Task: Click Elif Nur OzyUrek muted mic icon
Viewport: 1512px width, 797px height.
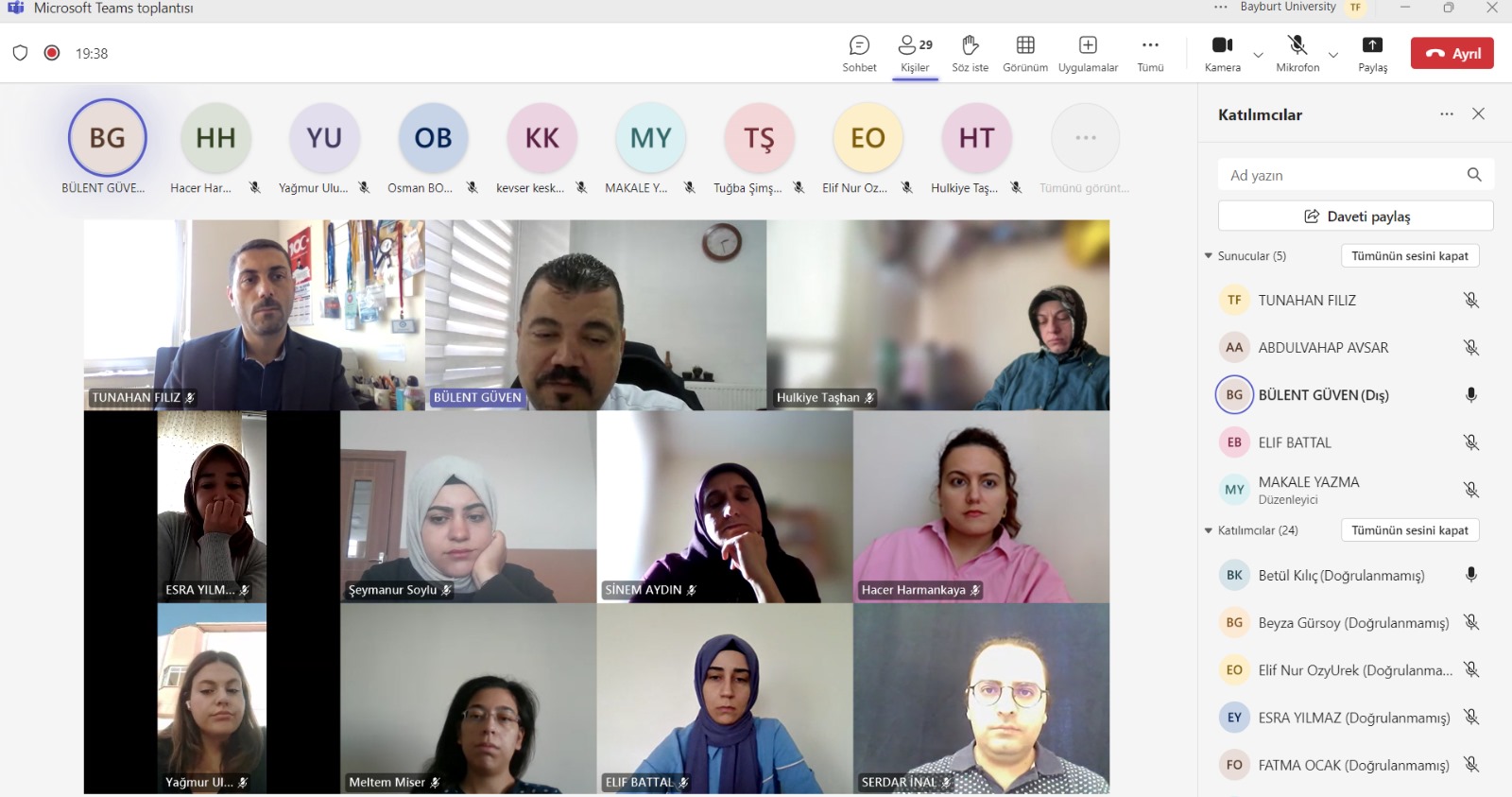Action: coord(1470,669)
